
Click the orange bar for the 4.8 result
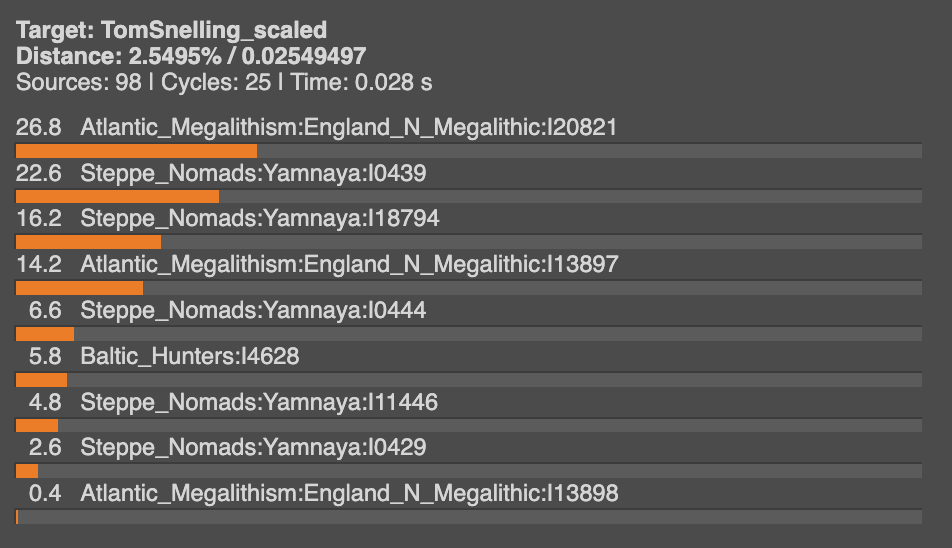click(37, 425)
